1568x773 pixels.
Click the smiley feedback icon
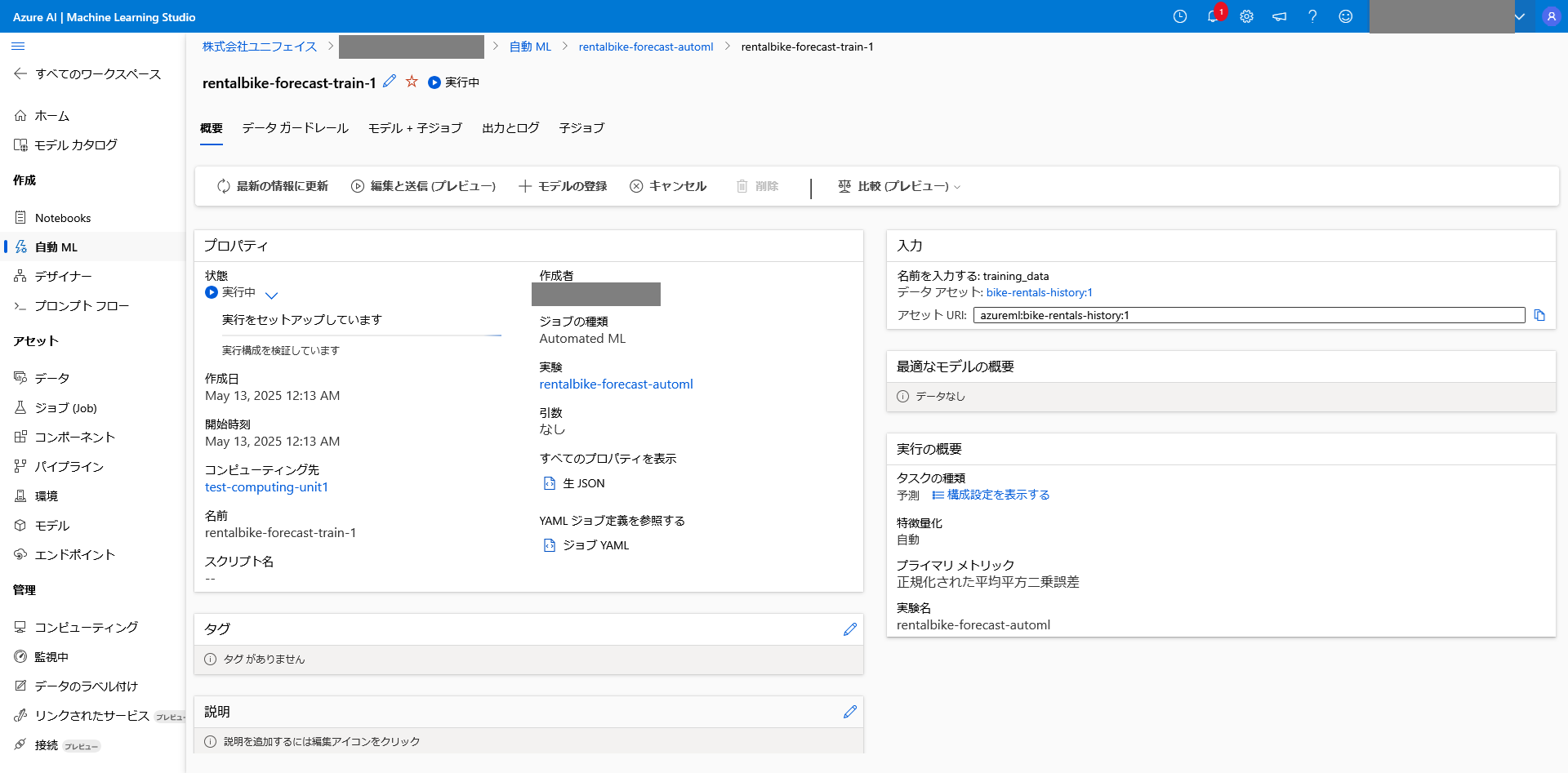1346,16
